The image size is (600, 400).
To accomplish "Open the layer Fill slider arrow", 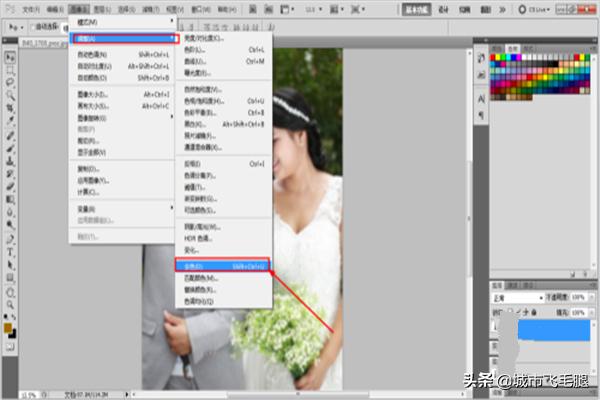I will [x=591, y=313].
